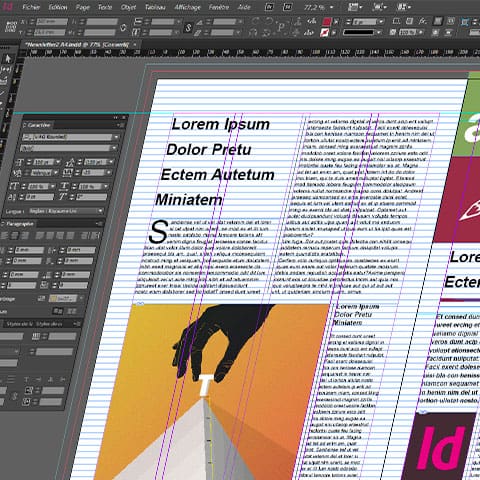Image resolution: width=480 pixels, height=480 pixels.
Task: Toggle do not align to baseline grid
Action: coord(58,311)
